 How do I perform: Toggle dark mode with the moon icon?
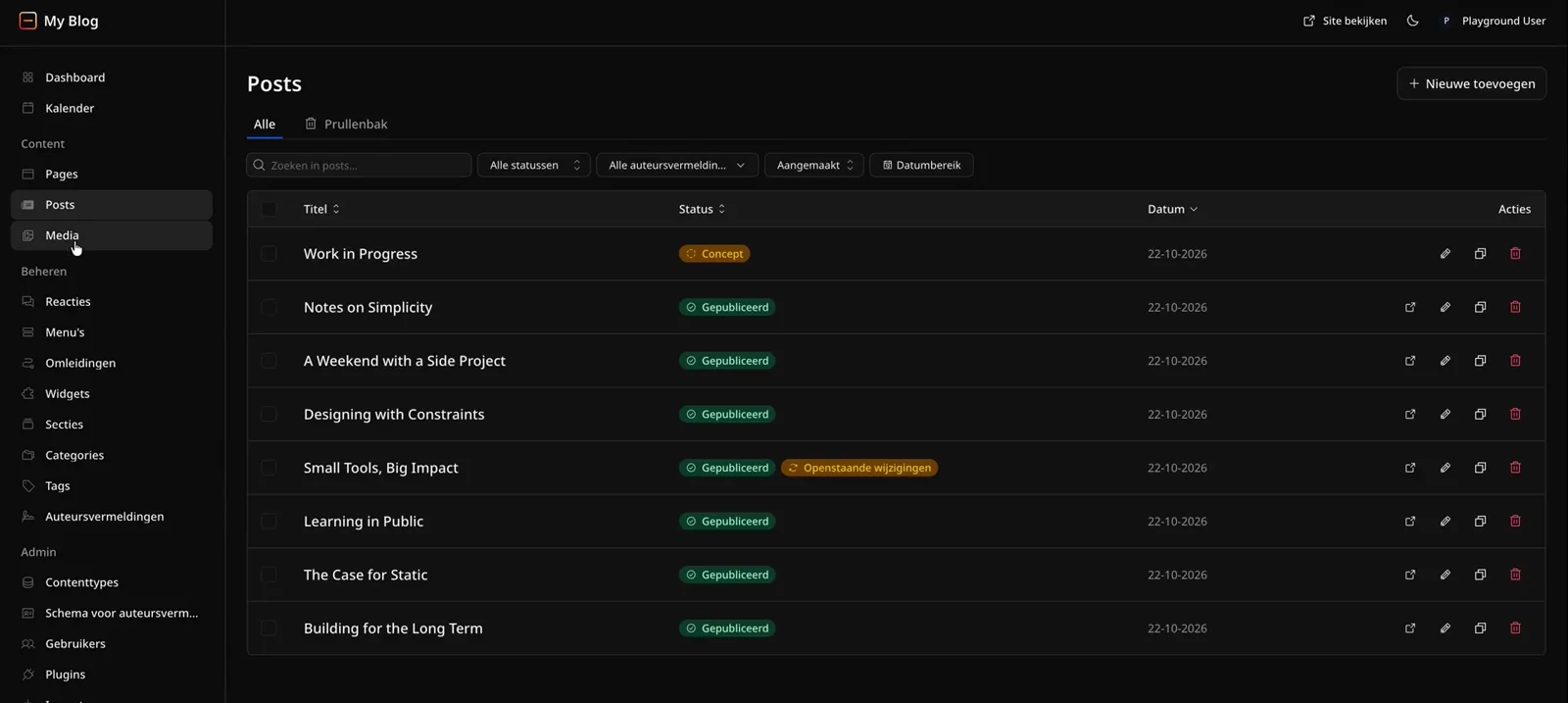click(1412, 21)
